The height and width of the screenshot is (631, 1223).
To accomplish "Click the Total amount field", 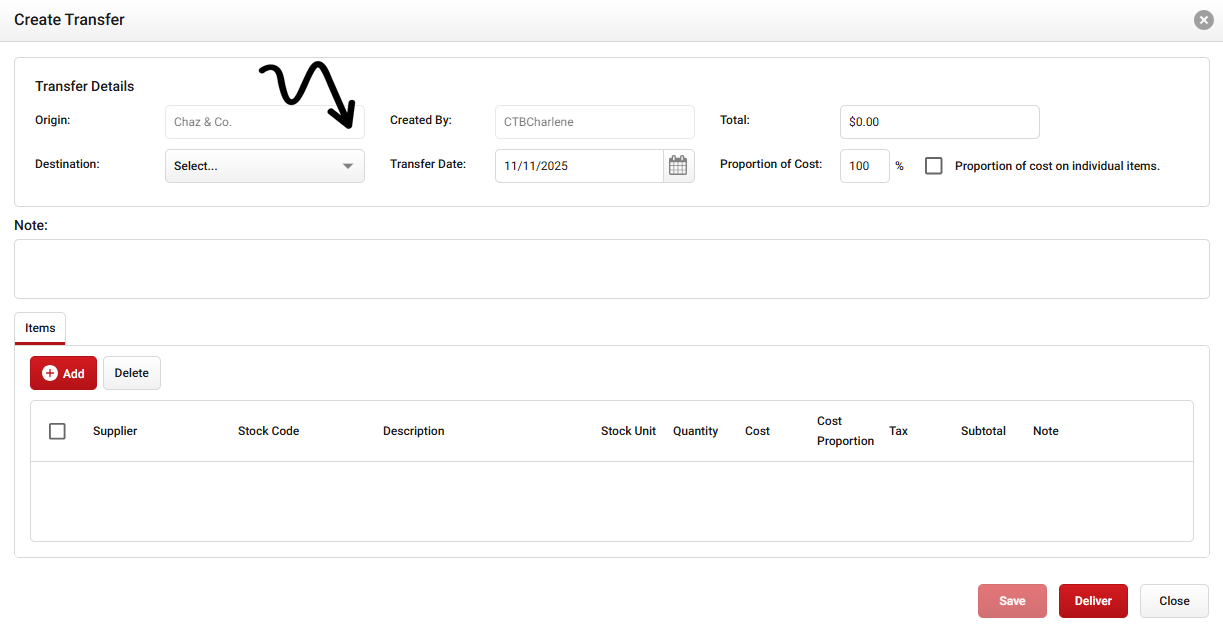I will tap(939, 122).
